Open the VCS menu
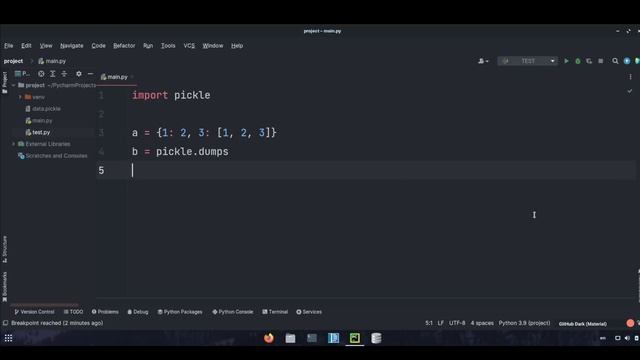The image size is (640, 360). pos(189,46)
